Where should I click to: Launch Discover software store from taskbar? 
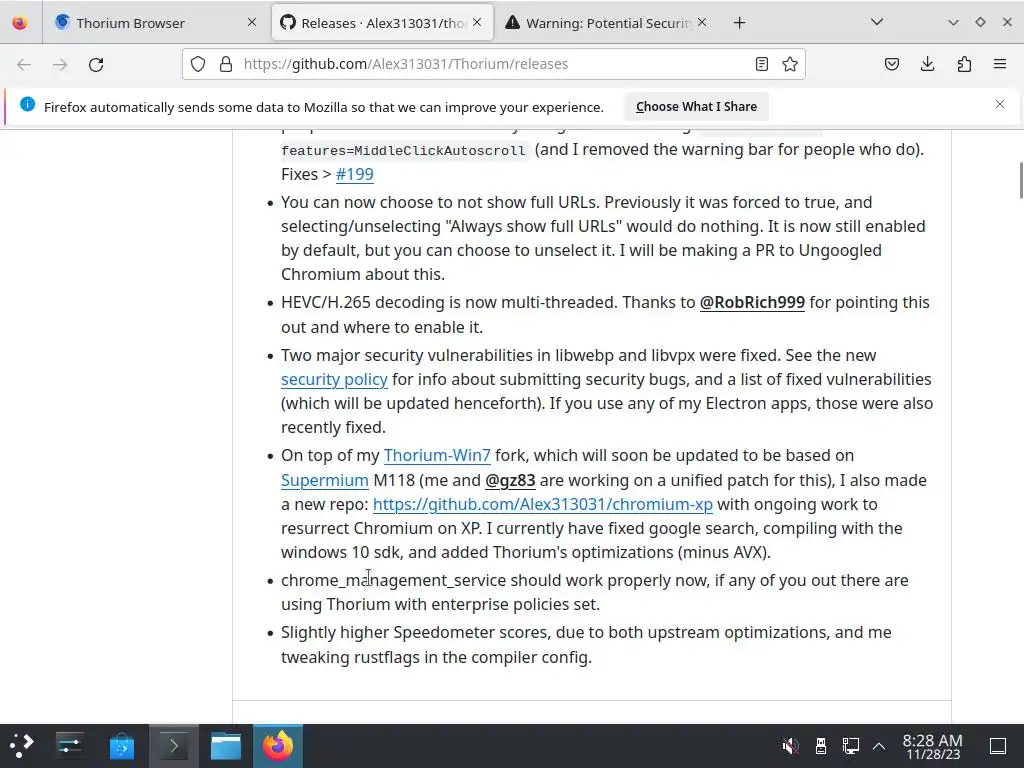[121, 746]
